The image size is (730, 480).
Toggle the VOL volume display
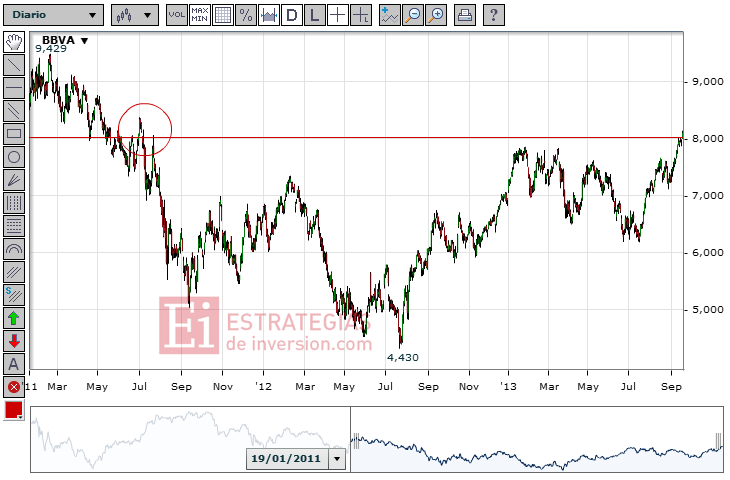[x=176, y=15]
